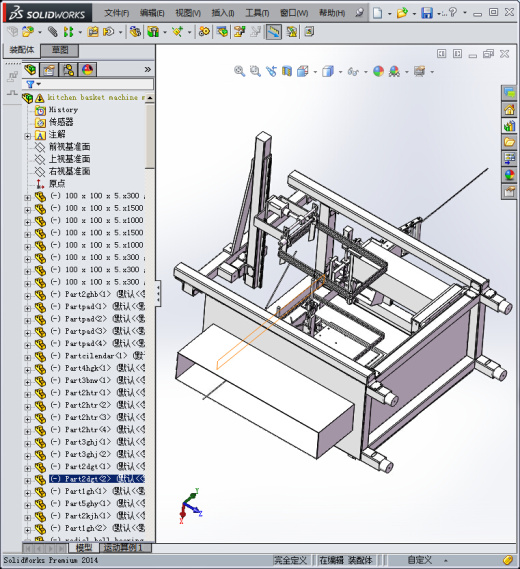Image resolution: width=520 pixels, height=569 pixels.
Task: Open the Smart Fasteners tool
Action: pos(93,32)
